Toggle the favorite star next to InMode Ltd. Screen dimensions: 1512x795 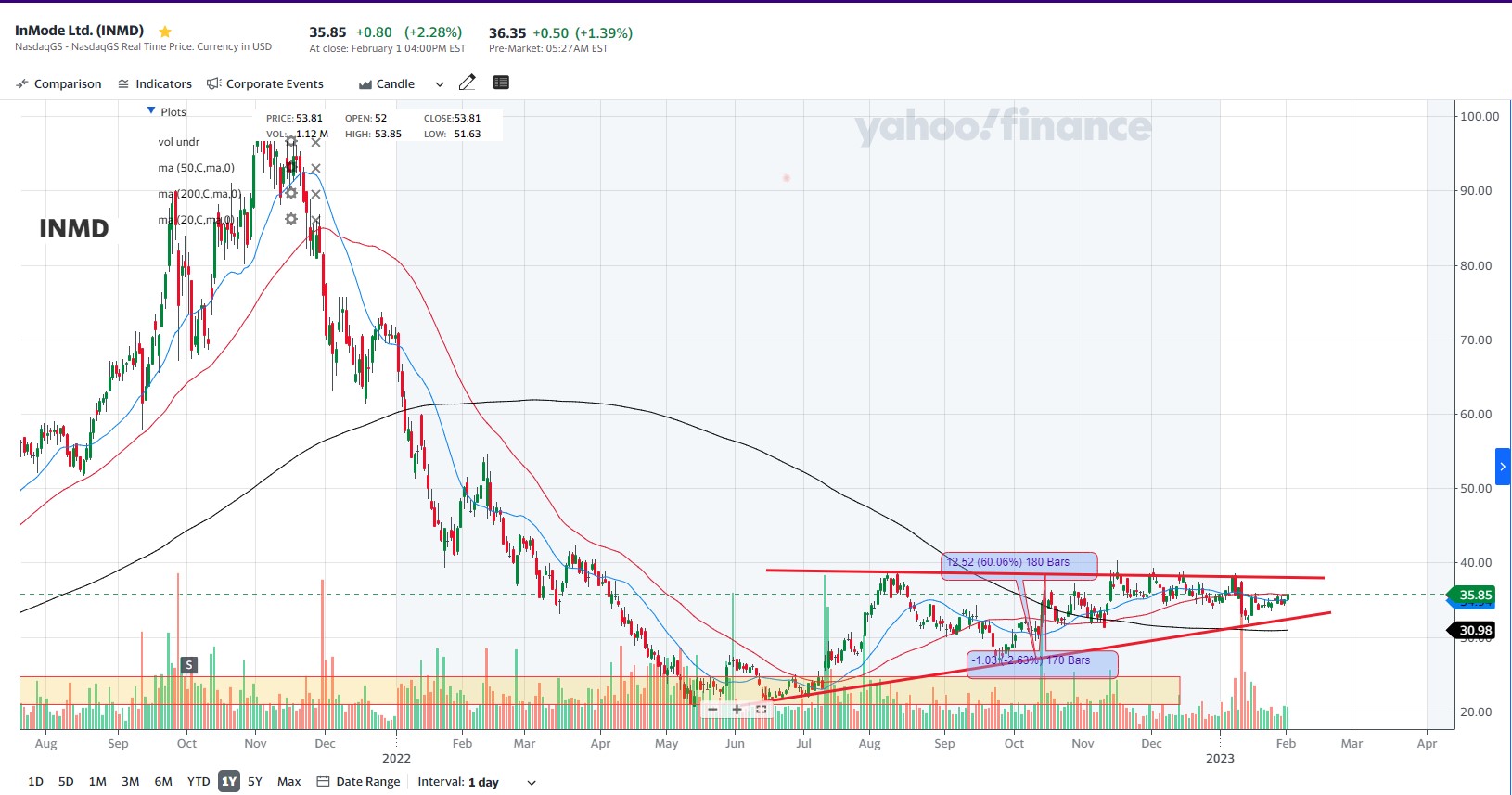point(165,32)
